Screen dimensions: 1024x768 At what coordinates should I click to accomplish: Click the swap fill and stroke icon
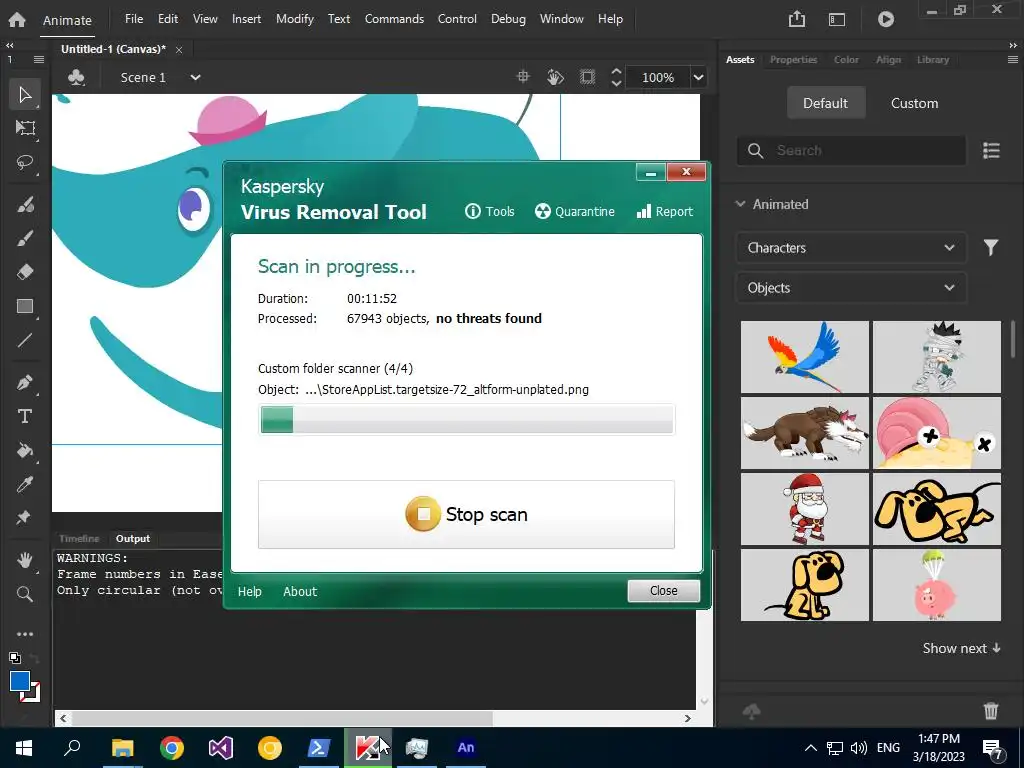point(33,658)
